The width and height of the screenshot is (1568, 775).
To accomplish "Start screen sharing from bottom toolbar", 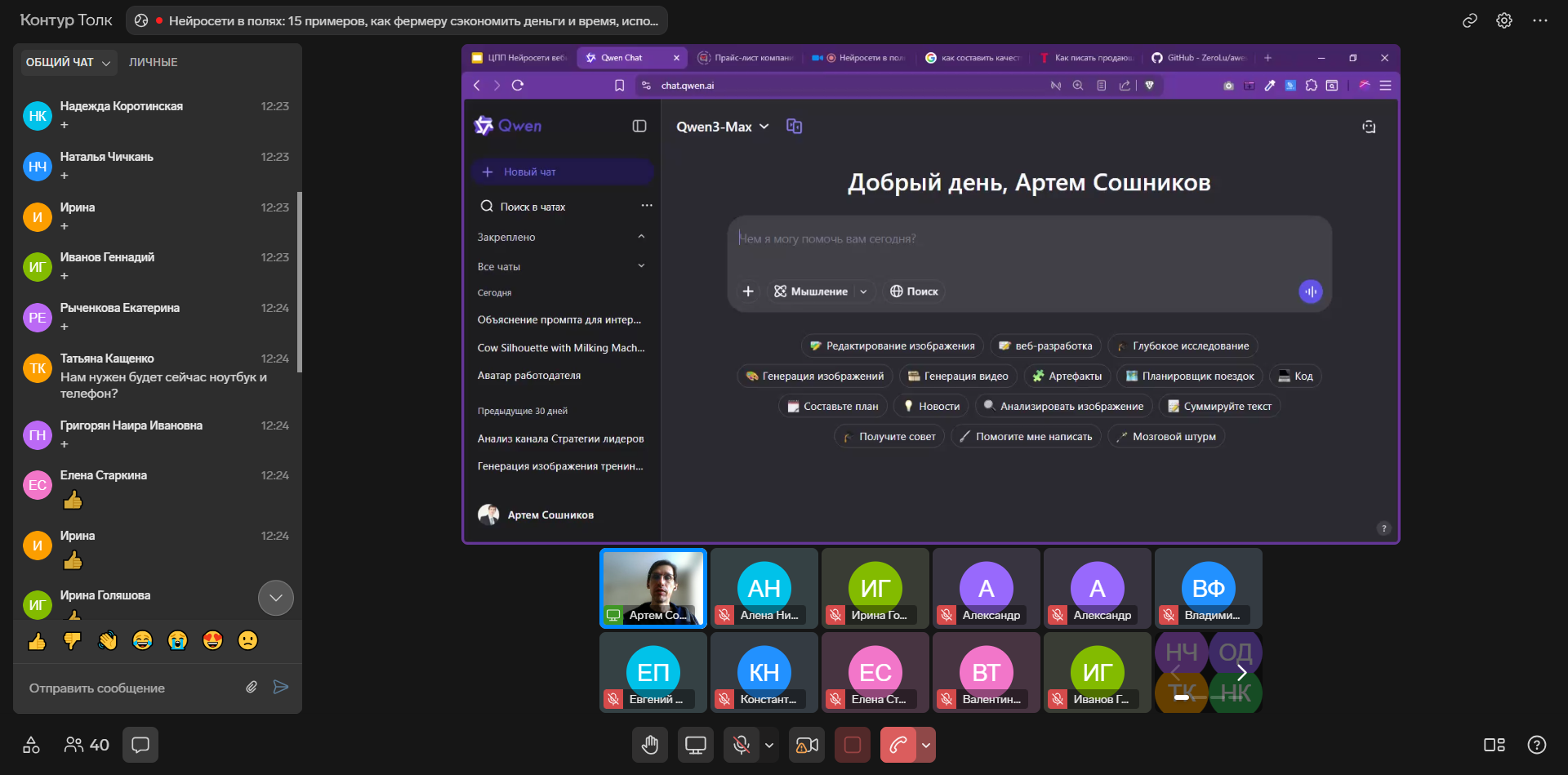I will [696, 745].
